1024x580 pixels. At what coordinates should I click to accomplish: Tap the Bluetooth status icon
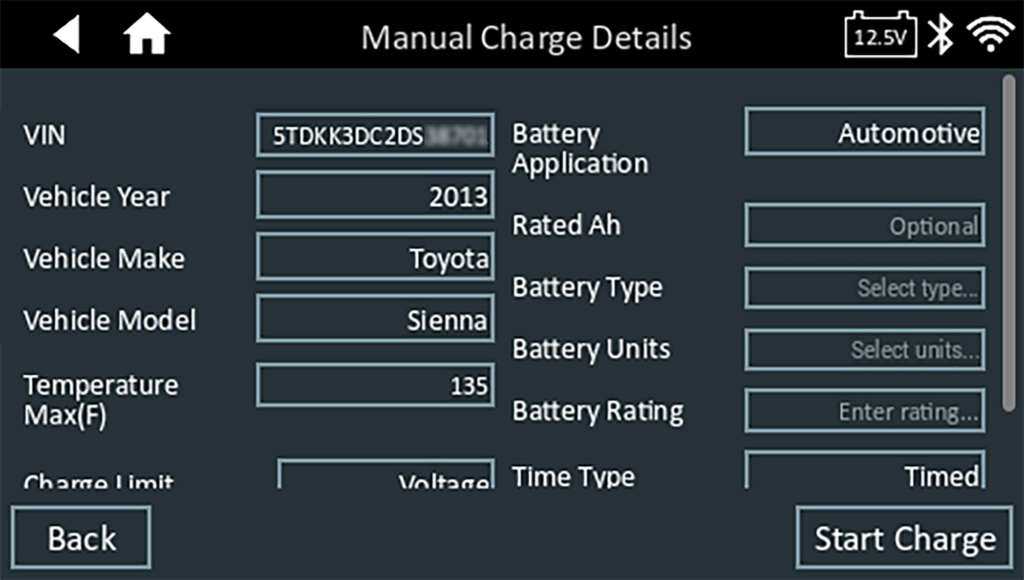pos(940,36)
